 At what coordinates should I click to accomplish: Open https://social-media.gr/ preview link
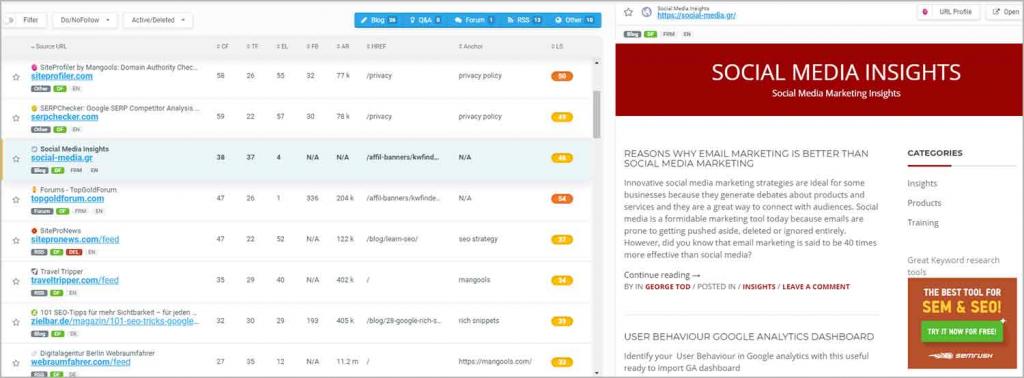pyautogui.click(x=696, y=15)
